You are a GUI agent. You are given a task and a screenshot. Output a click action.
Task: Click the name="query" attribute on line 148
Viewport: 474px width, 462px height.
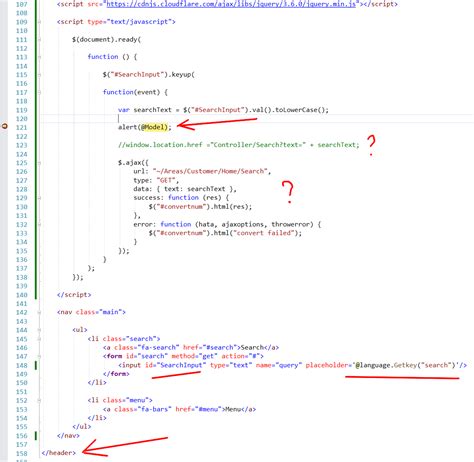(x=279, y=365)
